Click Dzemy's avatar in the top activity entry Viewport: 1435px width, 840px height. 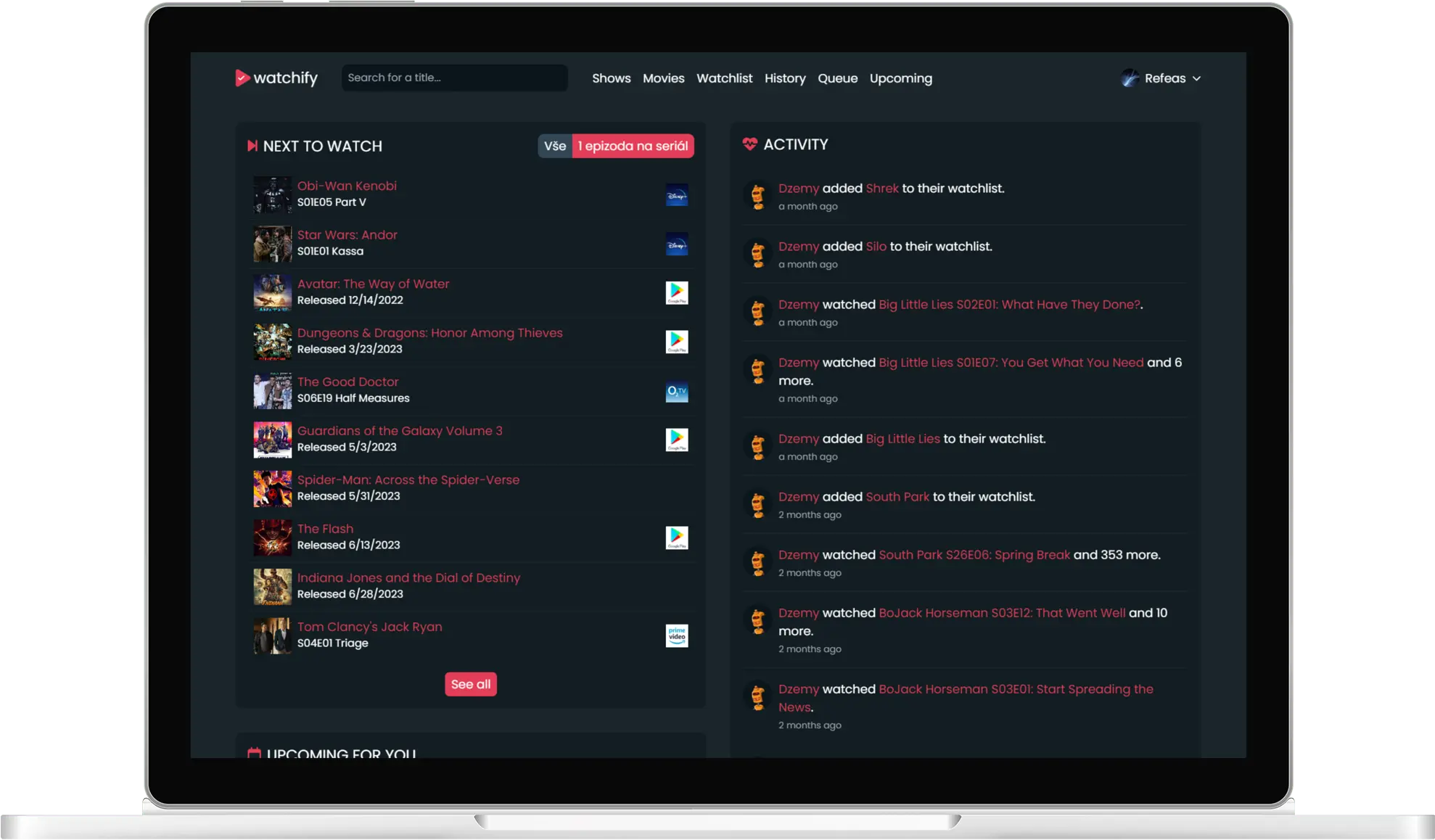pos(757,195)
